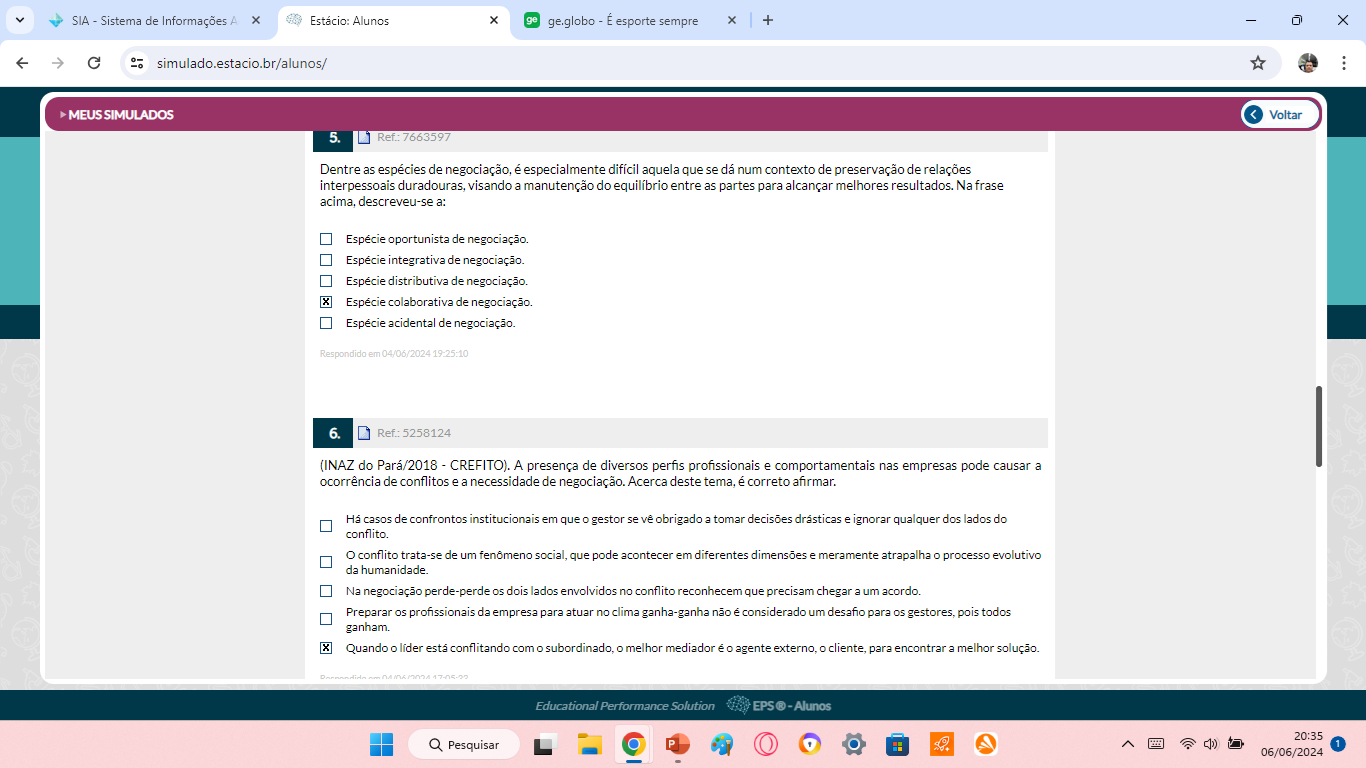
Task: Reload the page with the refresh icon
Action: pyautogui.click(x=94, y=63)
